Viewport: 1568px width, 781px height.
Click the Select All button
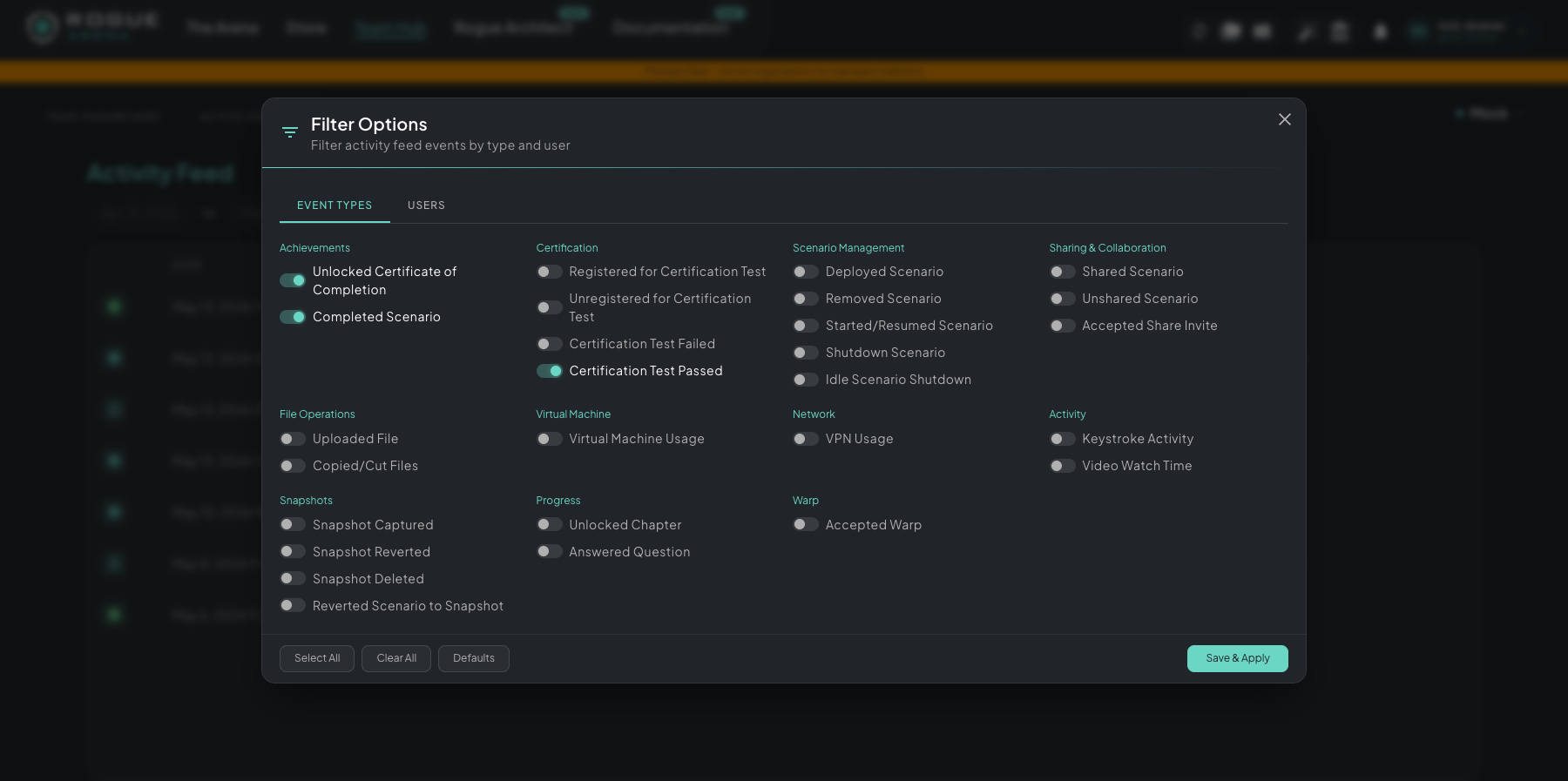(x=317, y=658)
